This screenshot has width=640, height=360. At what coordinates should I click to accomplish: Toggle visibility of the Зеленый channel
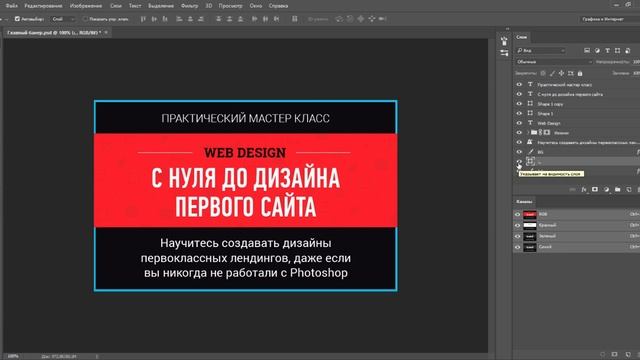(518, 236)
